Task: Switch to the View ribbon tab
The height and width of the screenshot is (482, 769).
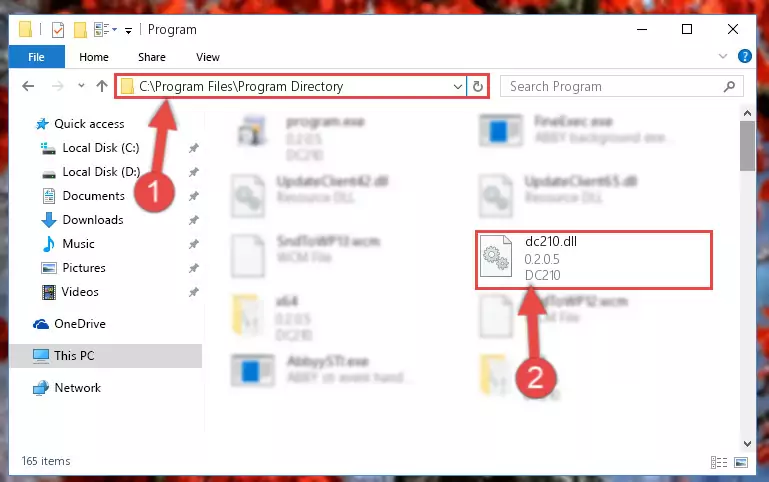Action: 207,57
